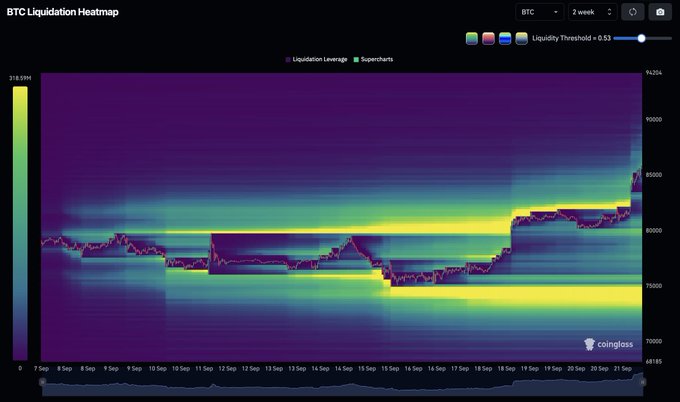Click the 75000 price axis label
This screenshot has height=402, width=680.
pos(654,286)
